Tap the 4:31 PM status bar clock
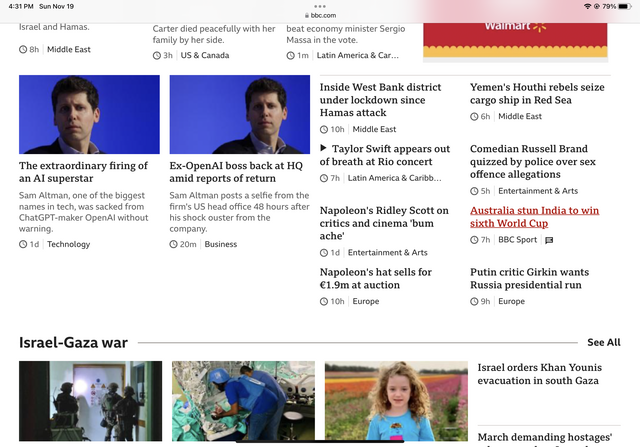640x447 pixels. 21,6
